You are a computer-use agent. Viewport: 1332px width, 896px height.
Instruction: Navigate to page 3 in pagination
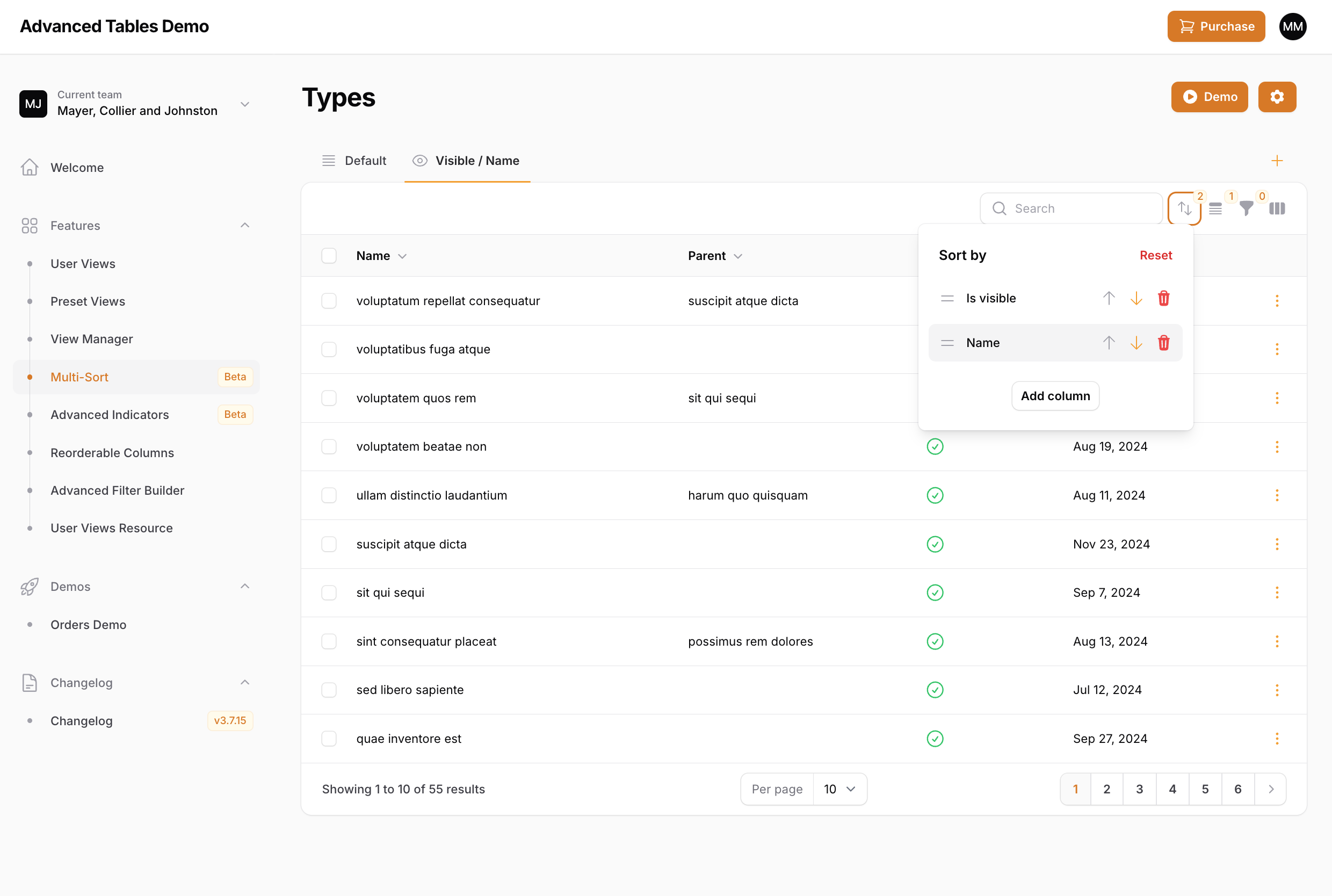1140,789
